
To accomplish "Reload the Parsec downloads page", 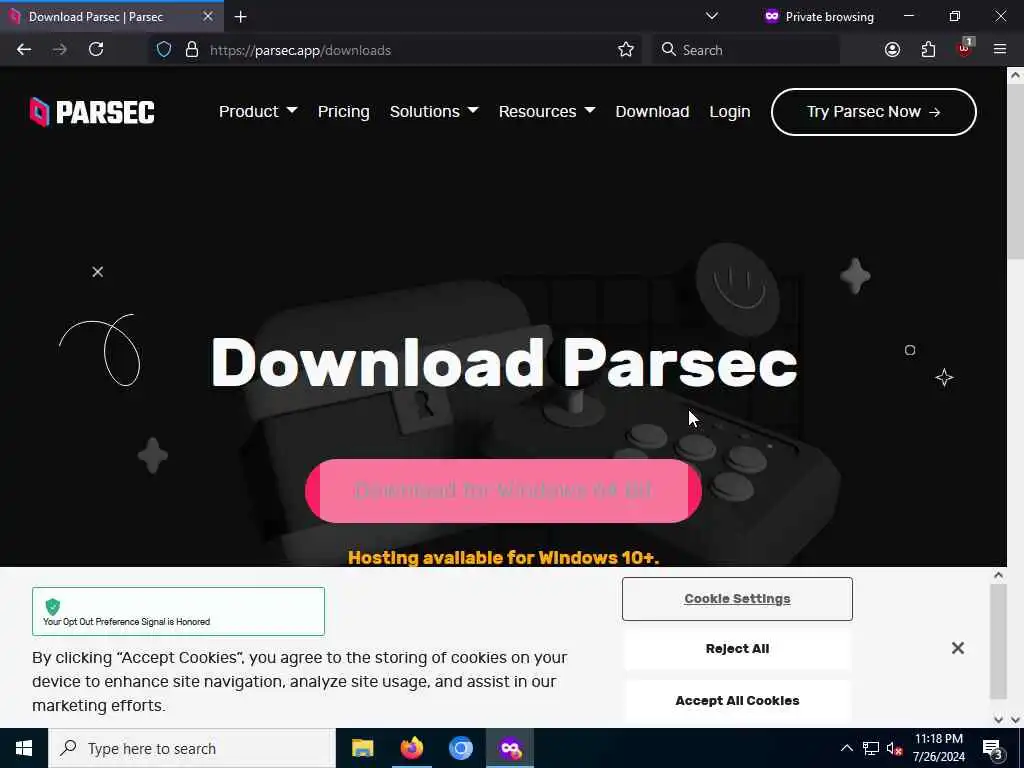I will pyautogui.click(x=96, y=50).
